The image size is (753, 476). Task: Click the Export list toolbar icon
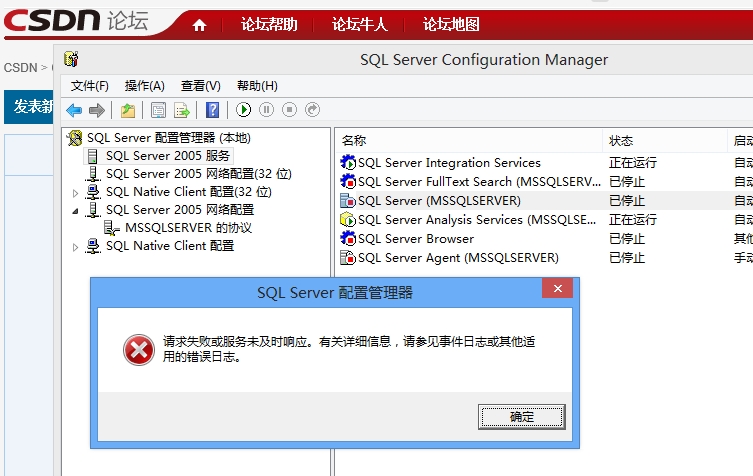[x=182, y=110]
